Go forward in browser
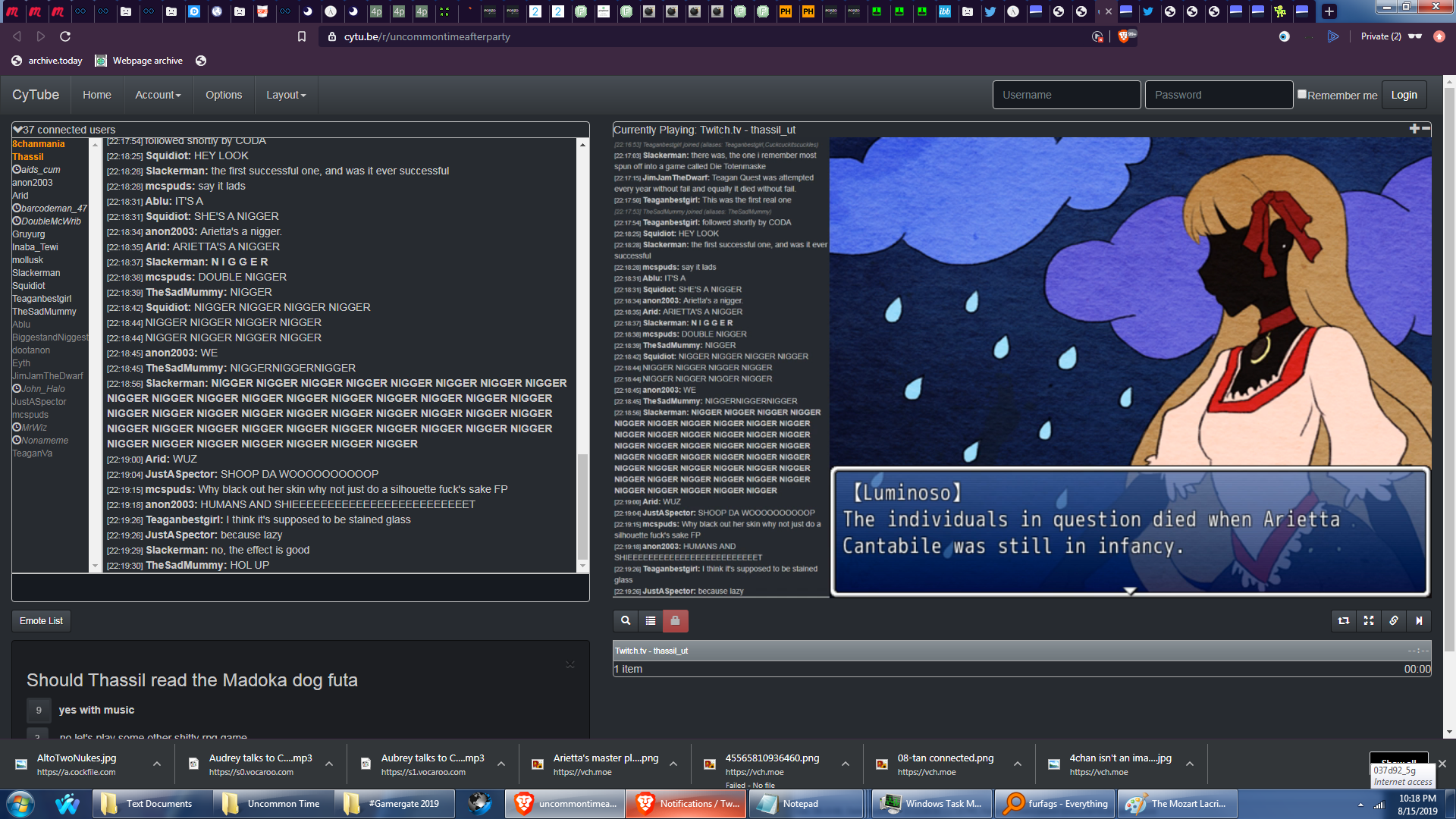 (41, 36)
